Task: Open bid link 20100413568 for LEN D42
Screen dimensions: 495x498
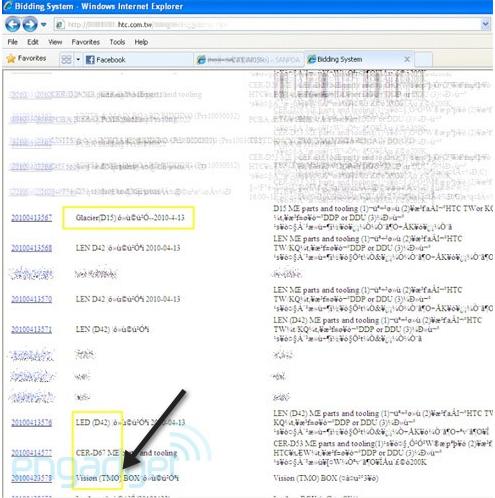Action: coord(32,248)
